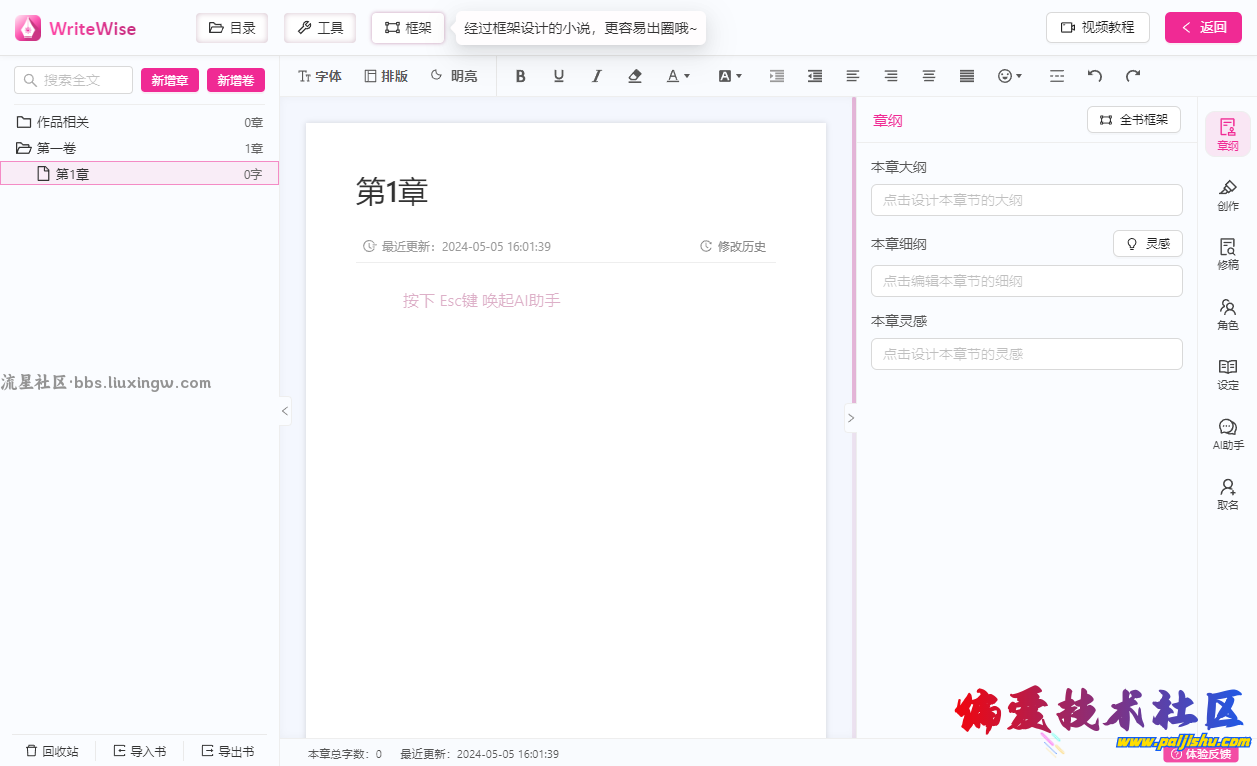Image resolution: width=1257 pixels, height=766 pixels.
Task: Collapse the 第一卷 volume folder
Action: 24,148
